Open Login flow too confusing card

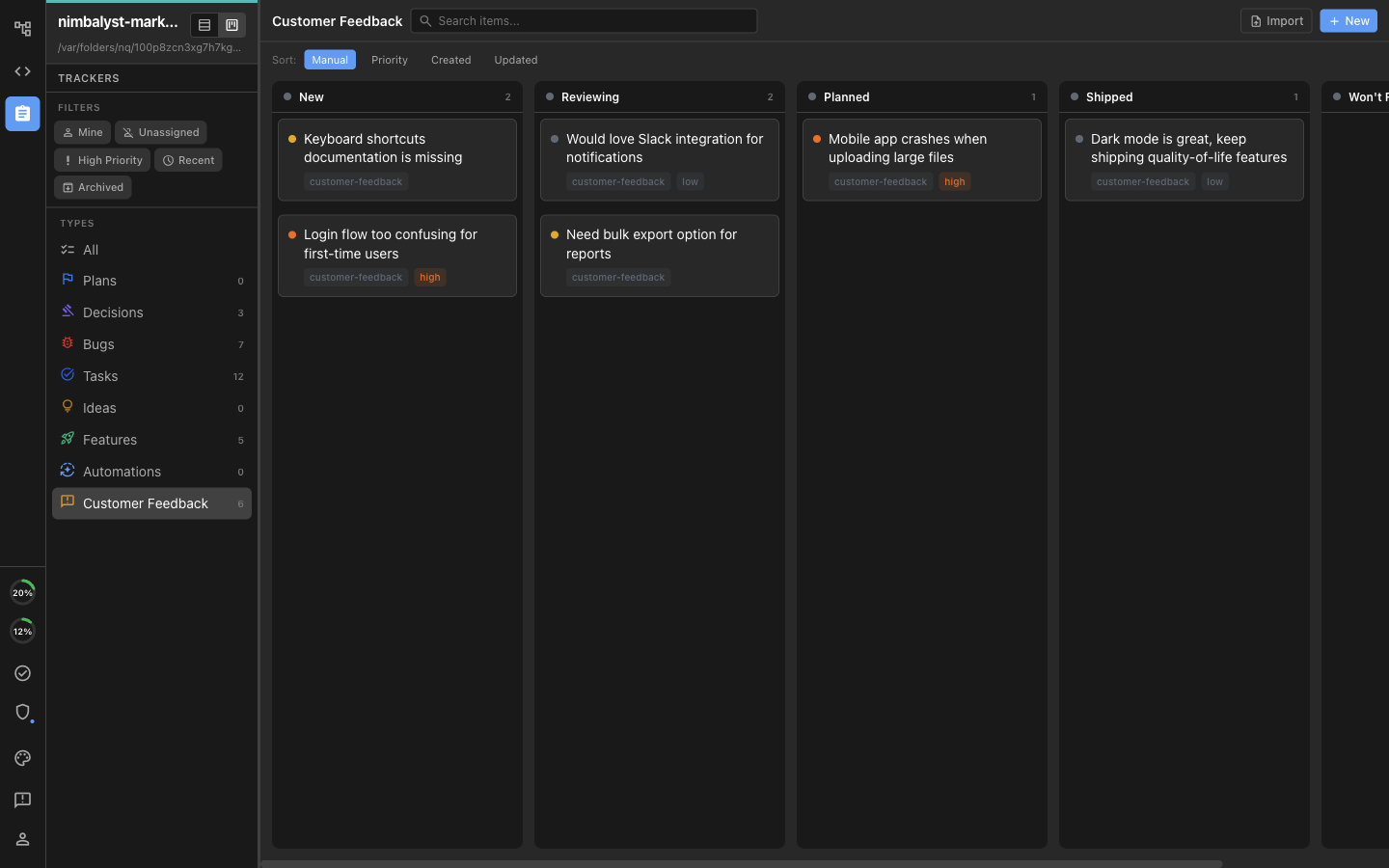pyautogui.click(x=397, y=256)
